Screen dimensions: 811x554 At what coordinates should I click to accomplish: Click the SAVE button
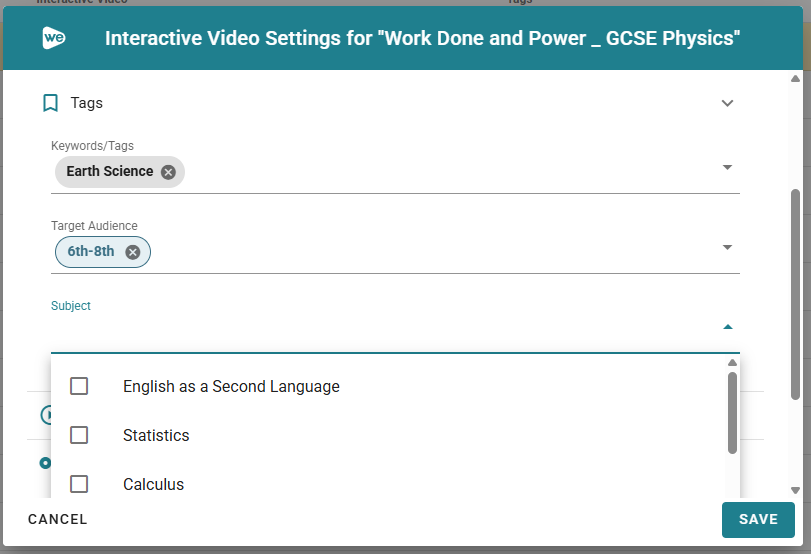point(758,520)
